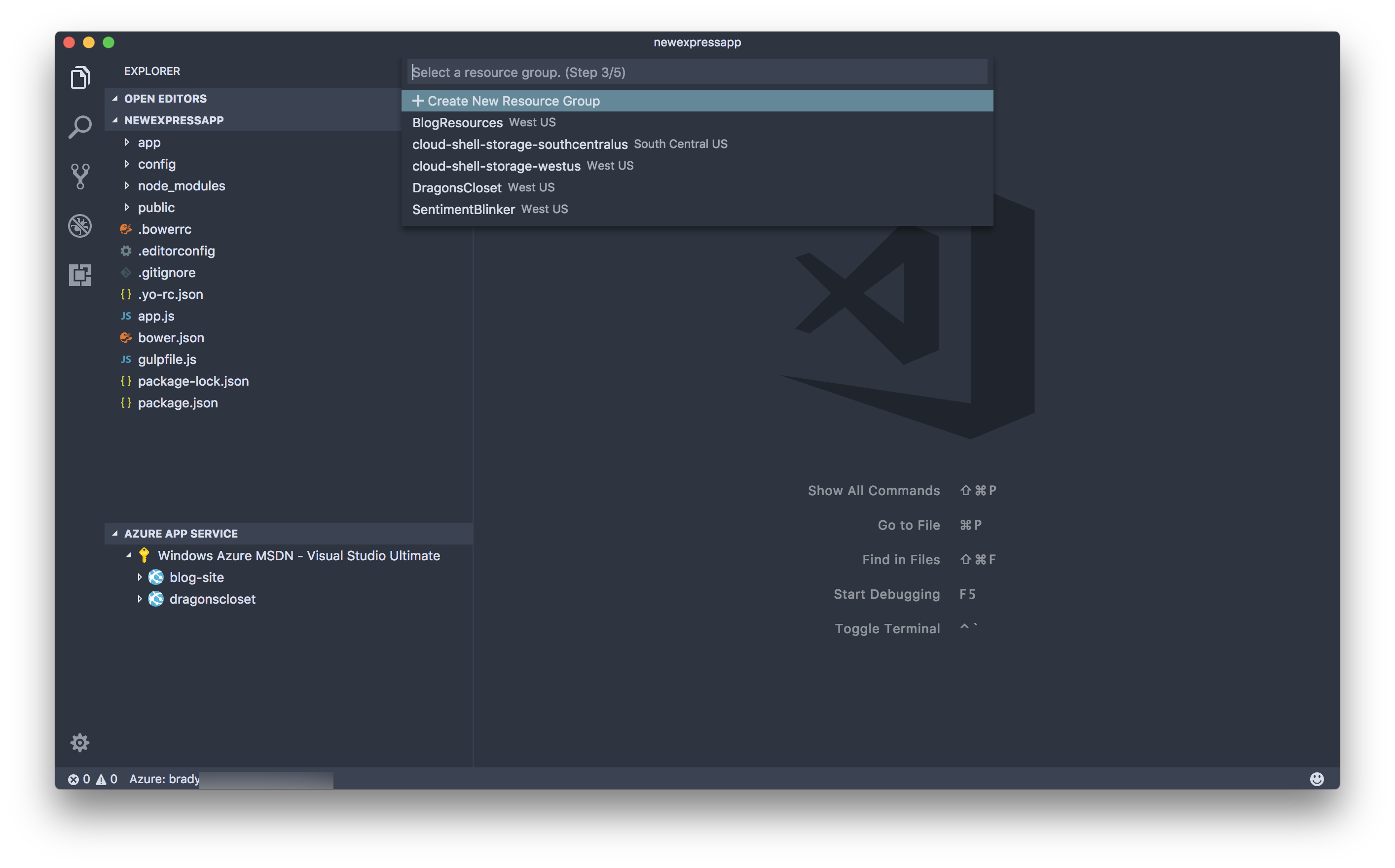Open the Debug view in activity bar

coord(80,225)
